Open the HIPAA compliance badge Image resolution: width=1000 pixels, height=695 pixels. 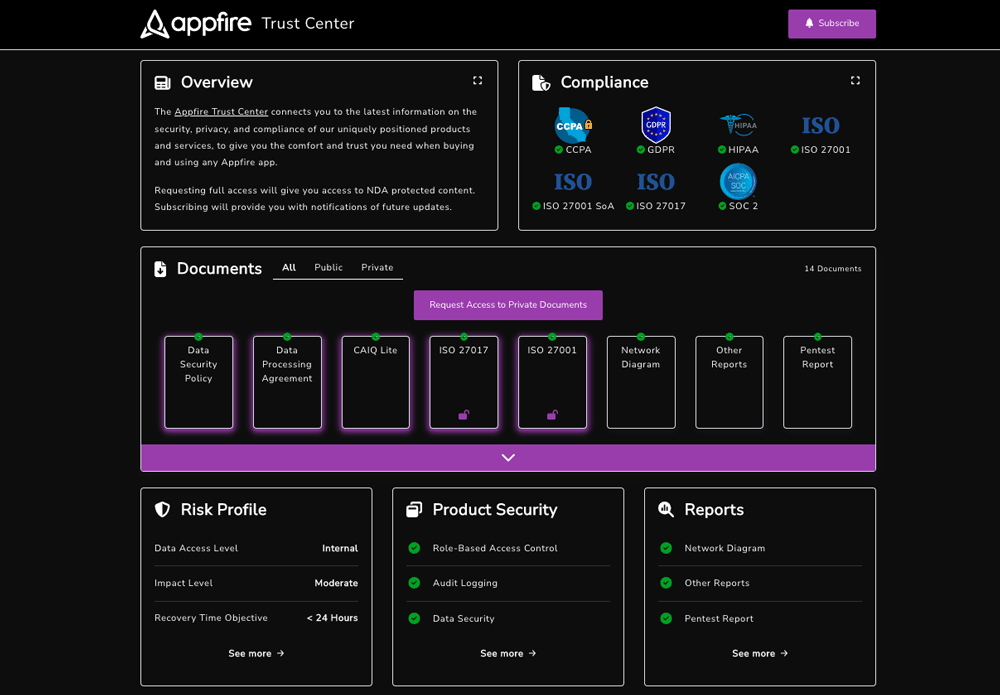pos(738,125)
